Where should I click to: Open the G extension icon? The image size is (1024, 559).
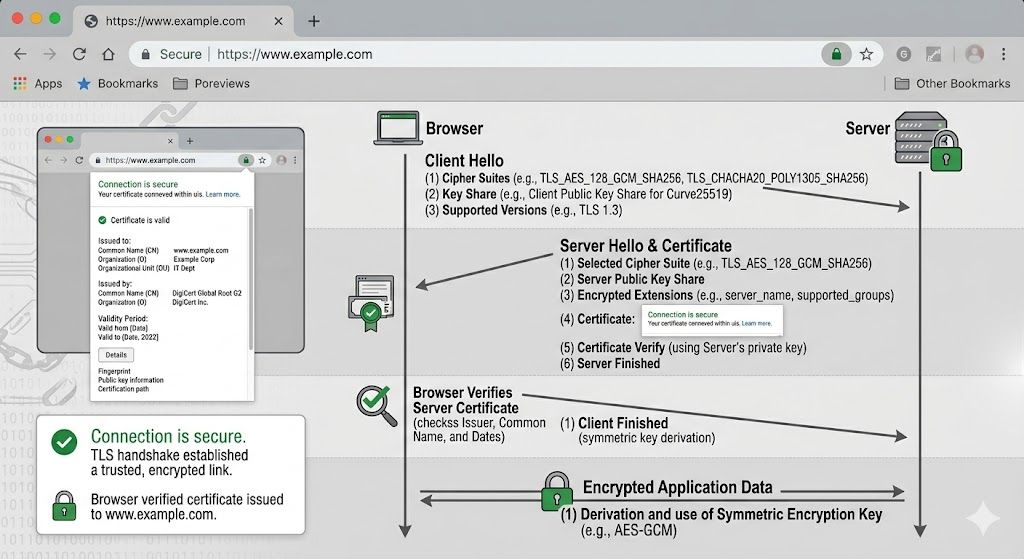tap(904, 54)
